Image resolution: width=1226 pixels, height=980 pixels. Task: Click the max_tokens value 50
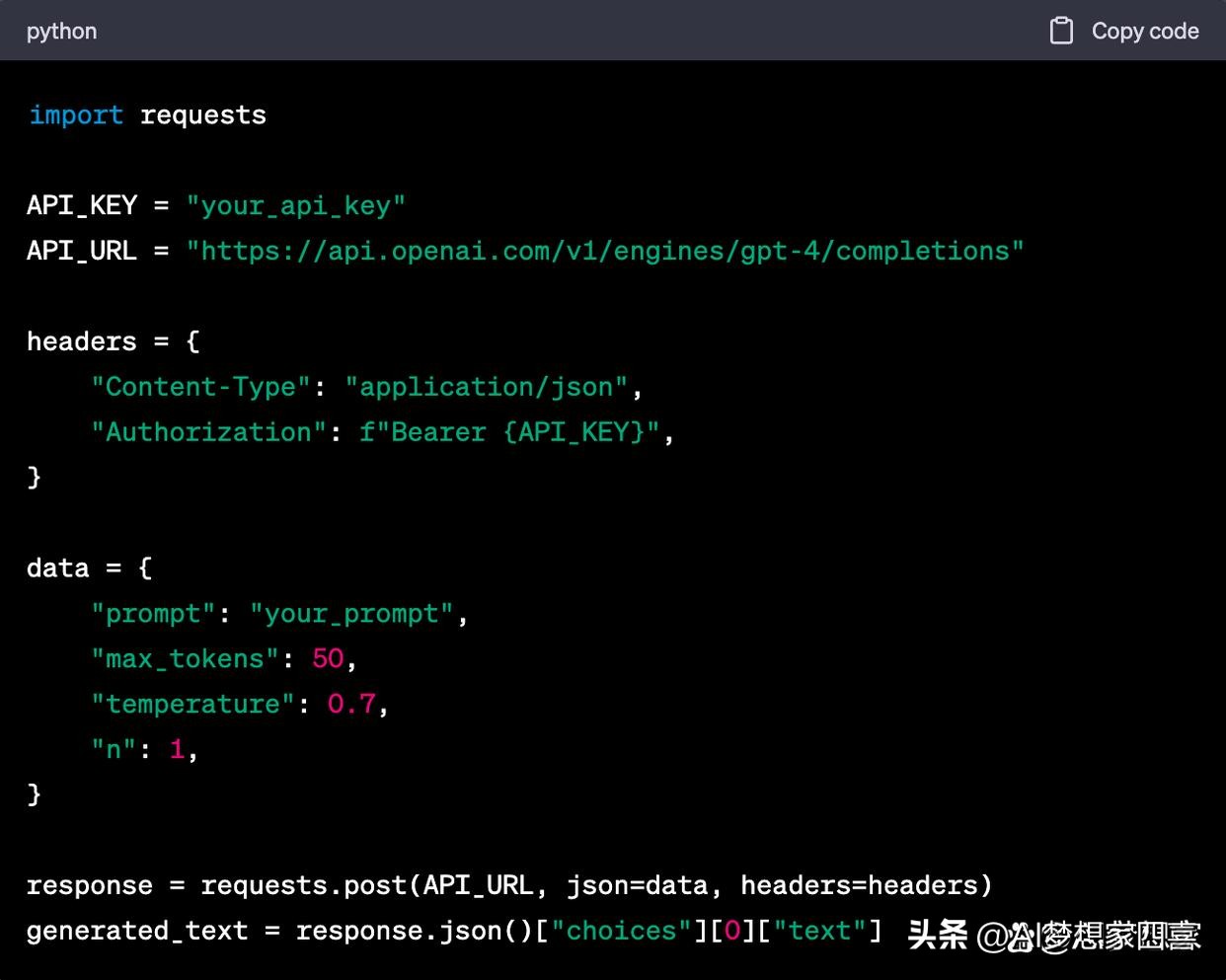point(328,658)
